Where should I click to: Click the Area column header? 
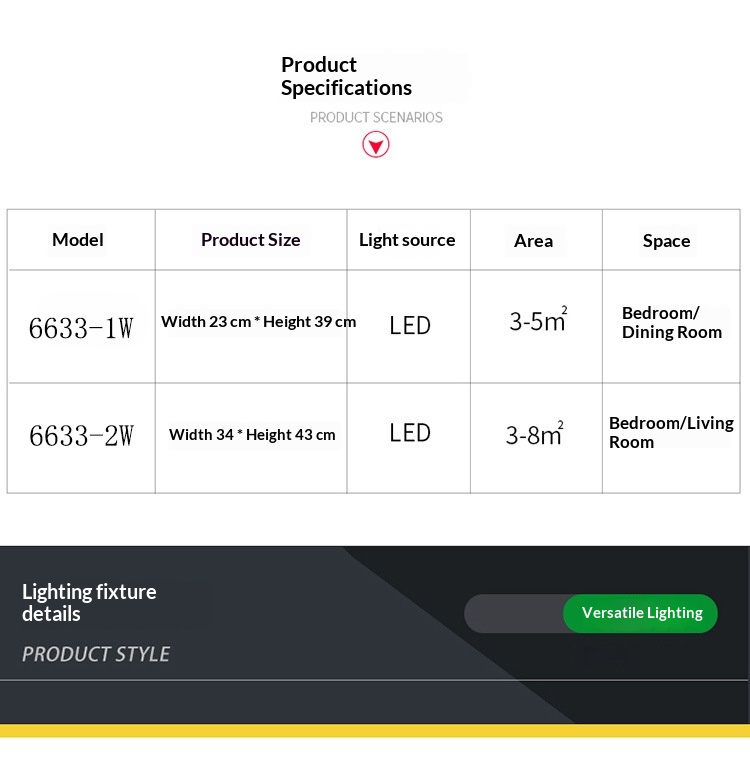[533, 241]
